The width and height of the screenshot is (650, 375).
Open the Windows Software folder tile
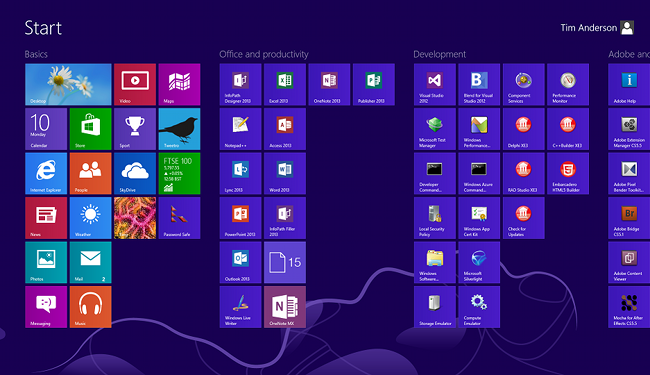coord(434,262)
